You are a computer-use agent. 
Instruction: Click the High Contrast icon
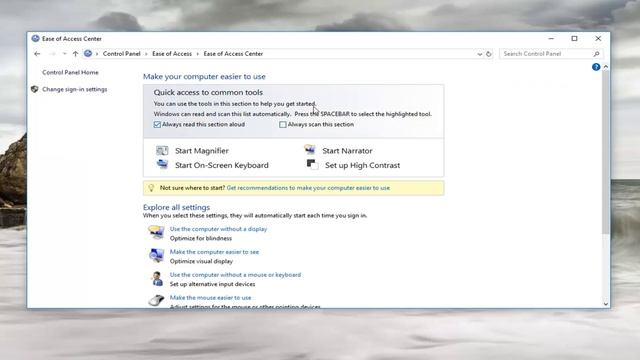312,164
